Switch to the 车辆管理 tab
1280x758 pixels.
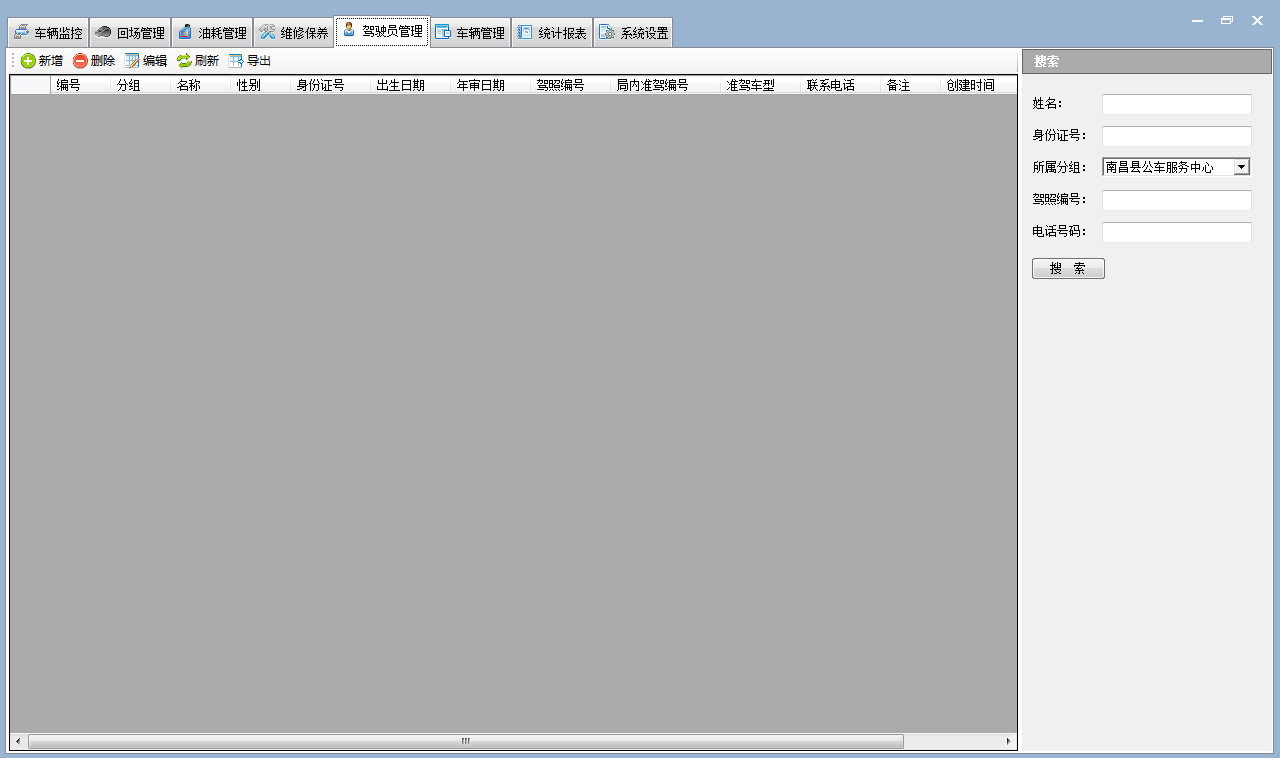pyautogui.click(x=470, y=33)
